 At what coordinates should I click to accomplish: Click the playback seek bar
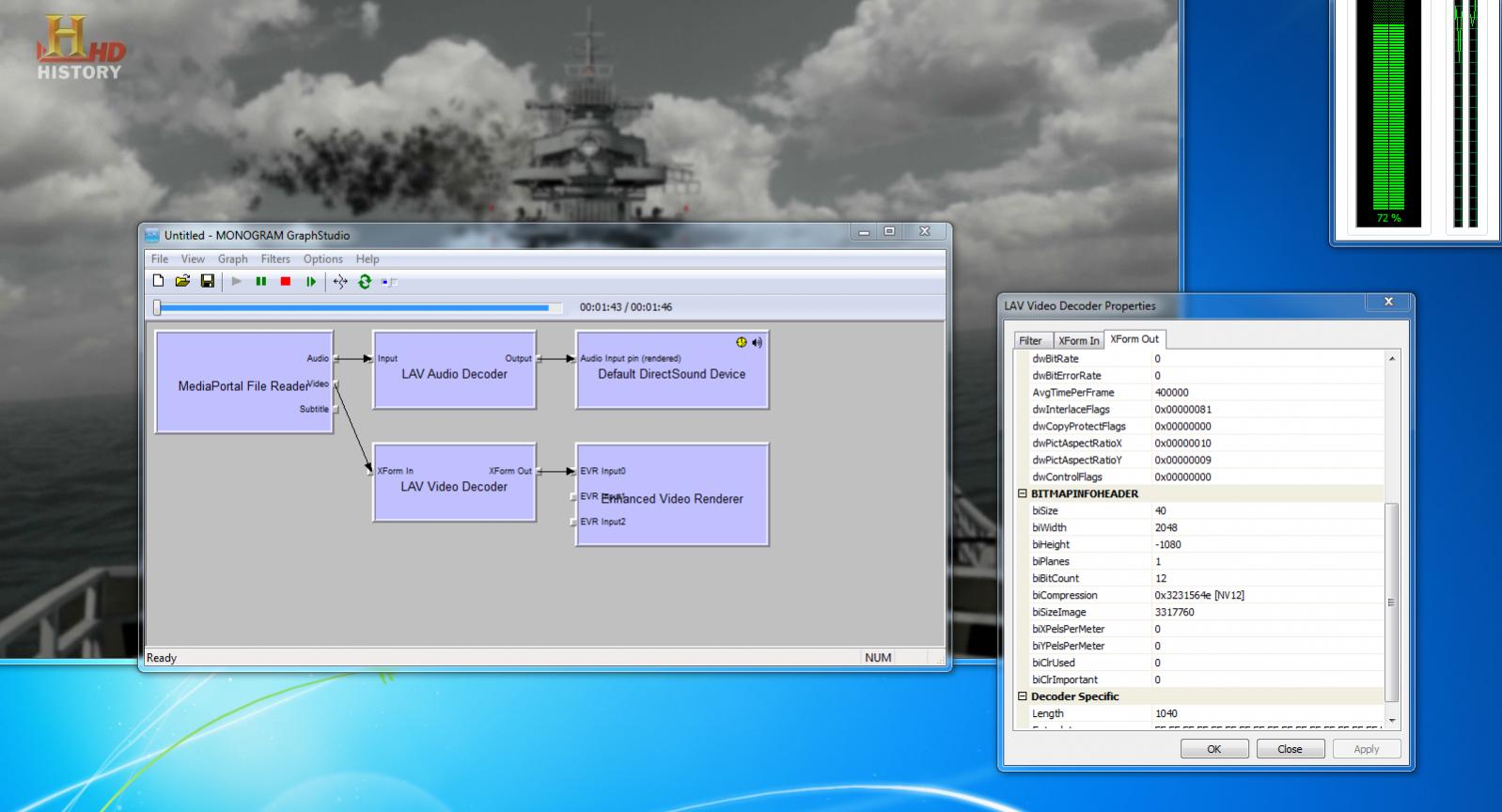click(357, 307)
